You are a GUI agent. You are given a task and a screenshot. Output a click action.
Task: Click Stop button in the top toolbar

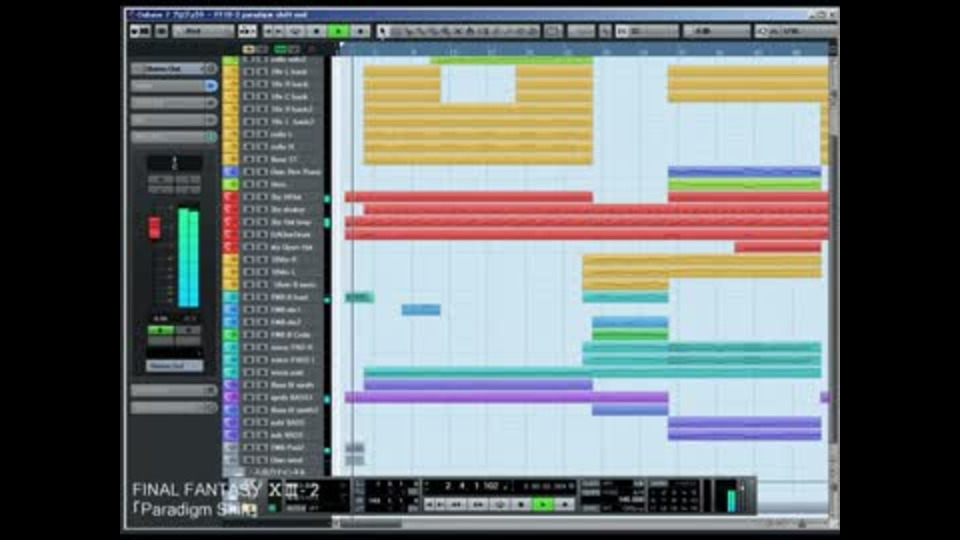tap(317, 31)
